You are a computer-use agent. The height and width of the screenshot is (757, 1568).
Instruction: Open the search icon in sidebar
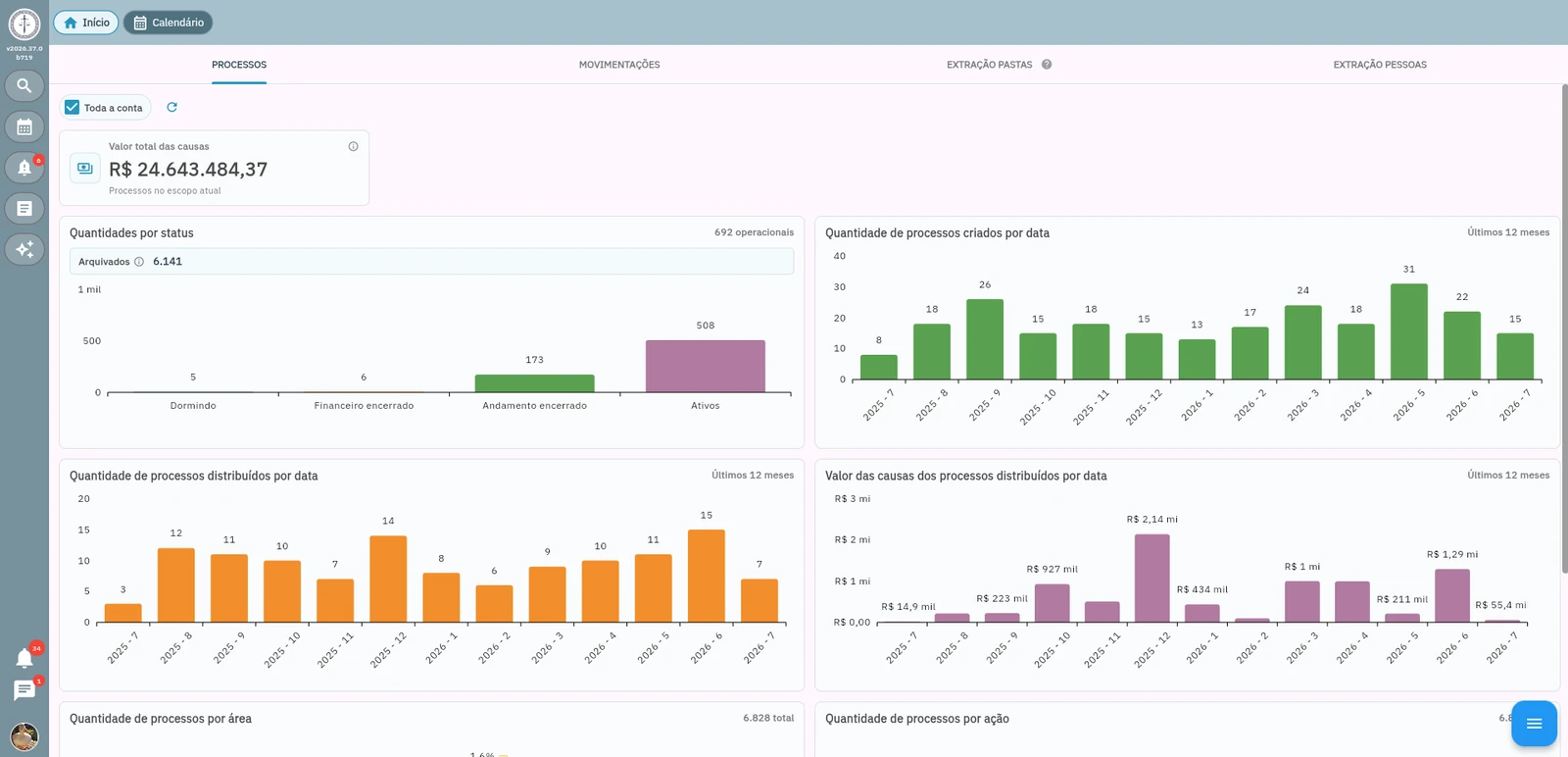[x=24, y=86]
